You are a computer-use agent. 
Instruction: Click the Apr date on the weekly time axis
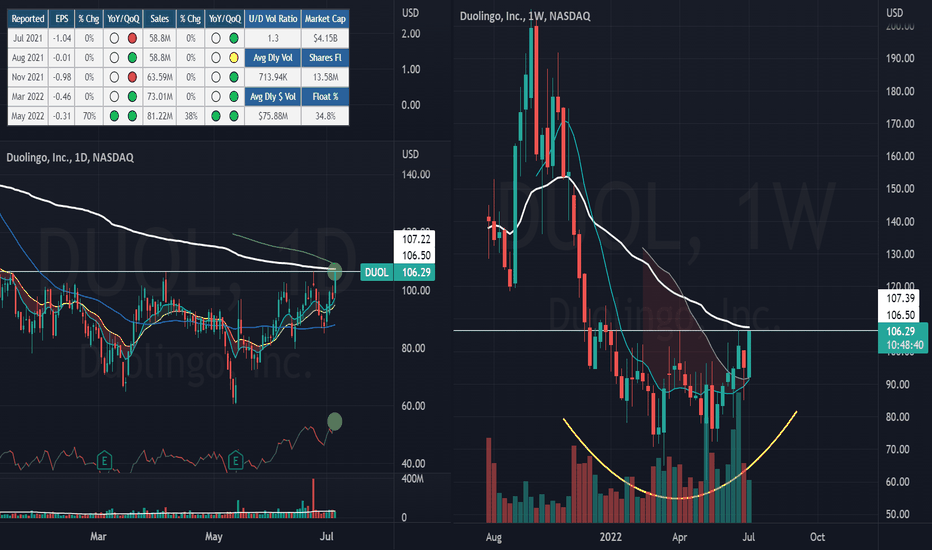click(x=679, y=537)
